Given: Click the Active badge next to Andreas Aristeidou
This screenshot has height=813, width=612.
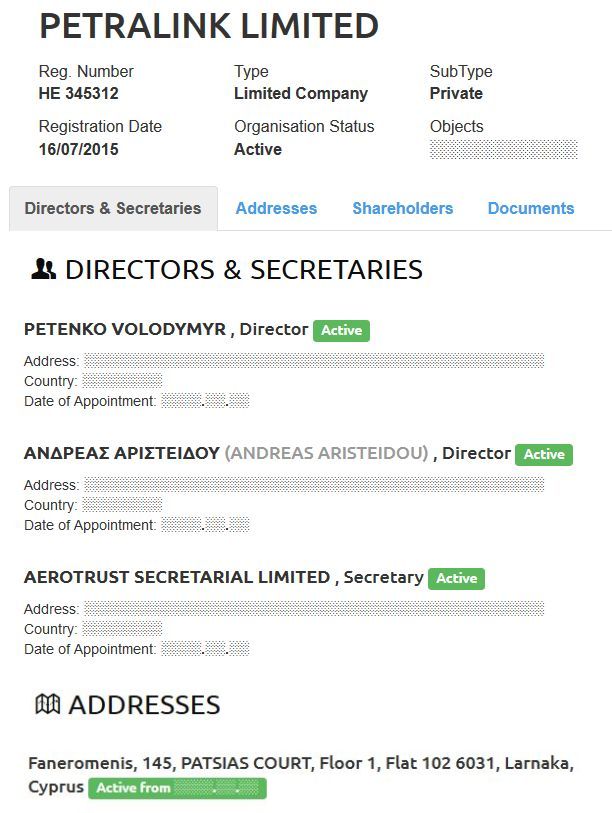Looking at the screenshot, I should tap(544, 454).
